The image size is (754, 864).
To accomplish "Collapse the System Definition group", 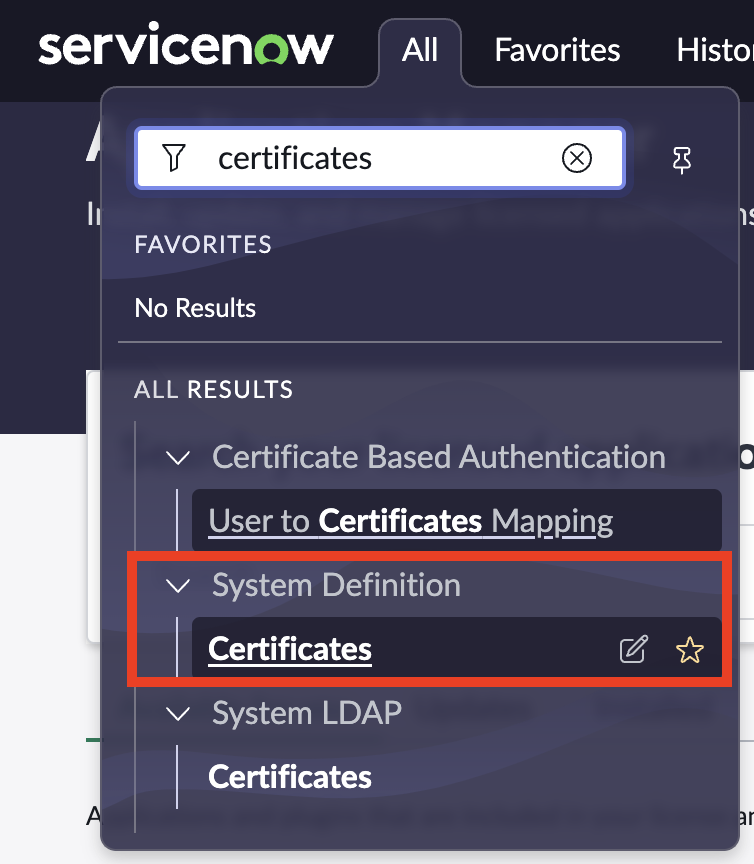I will tap(178, 585).
